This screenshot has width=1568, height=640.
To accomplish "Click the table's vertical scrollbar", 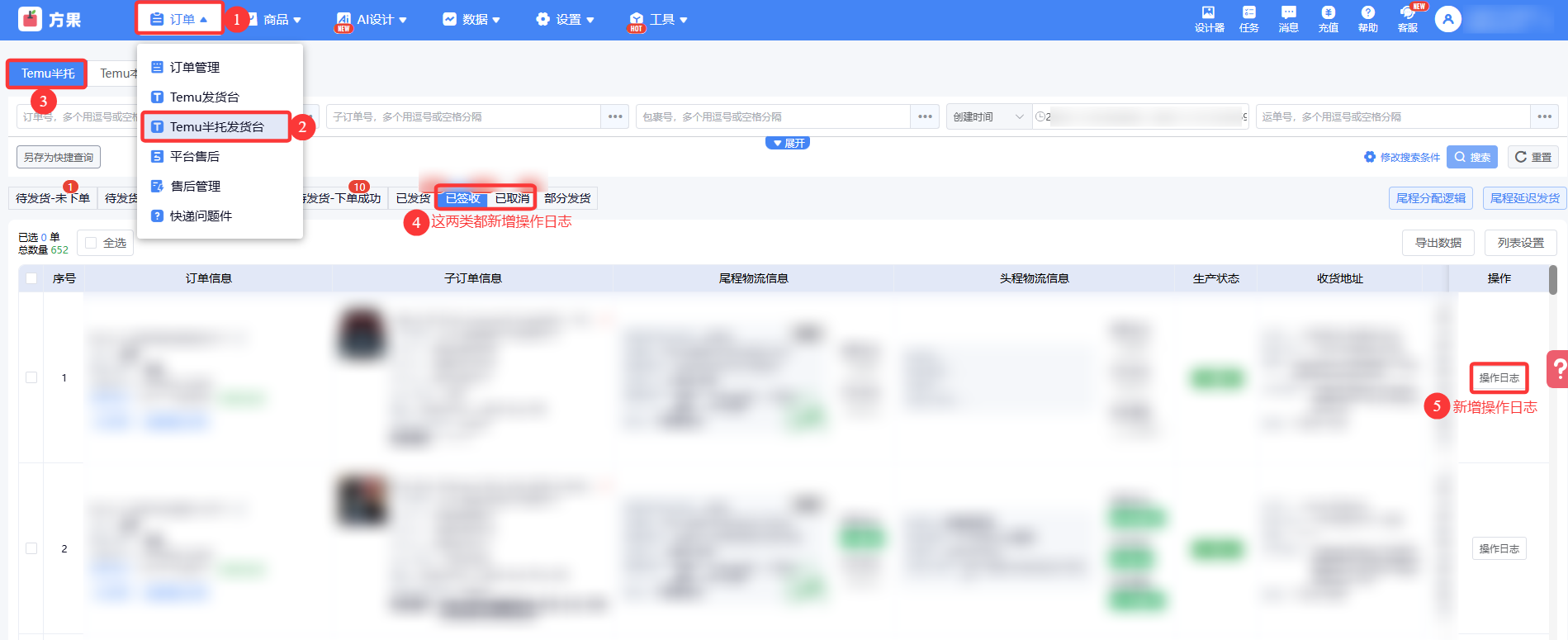I will click(x=1553, y=280).
